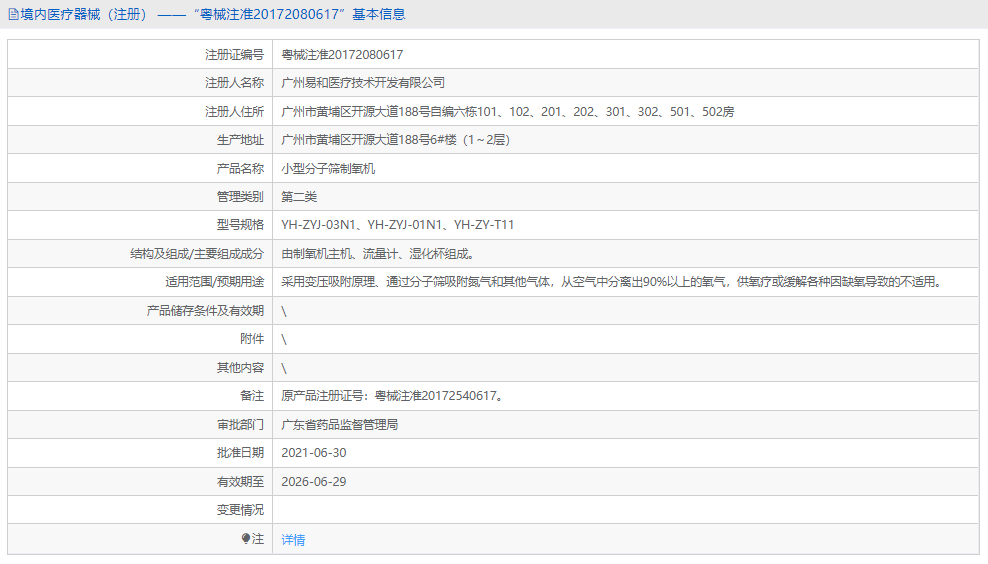The image size is (988, 564).
Task: Click the 型号规格 label
Action: (x=240, y=224)
